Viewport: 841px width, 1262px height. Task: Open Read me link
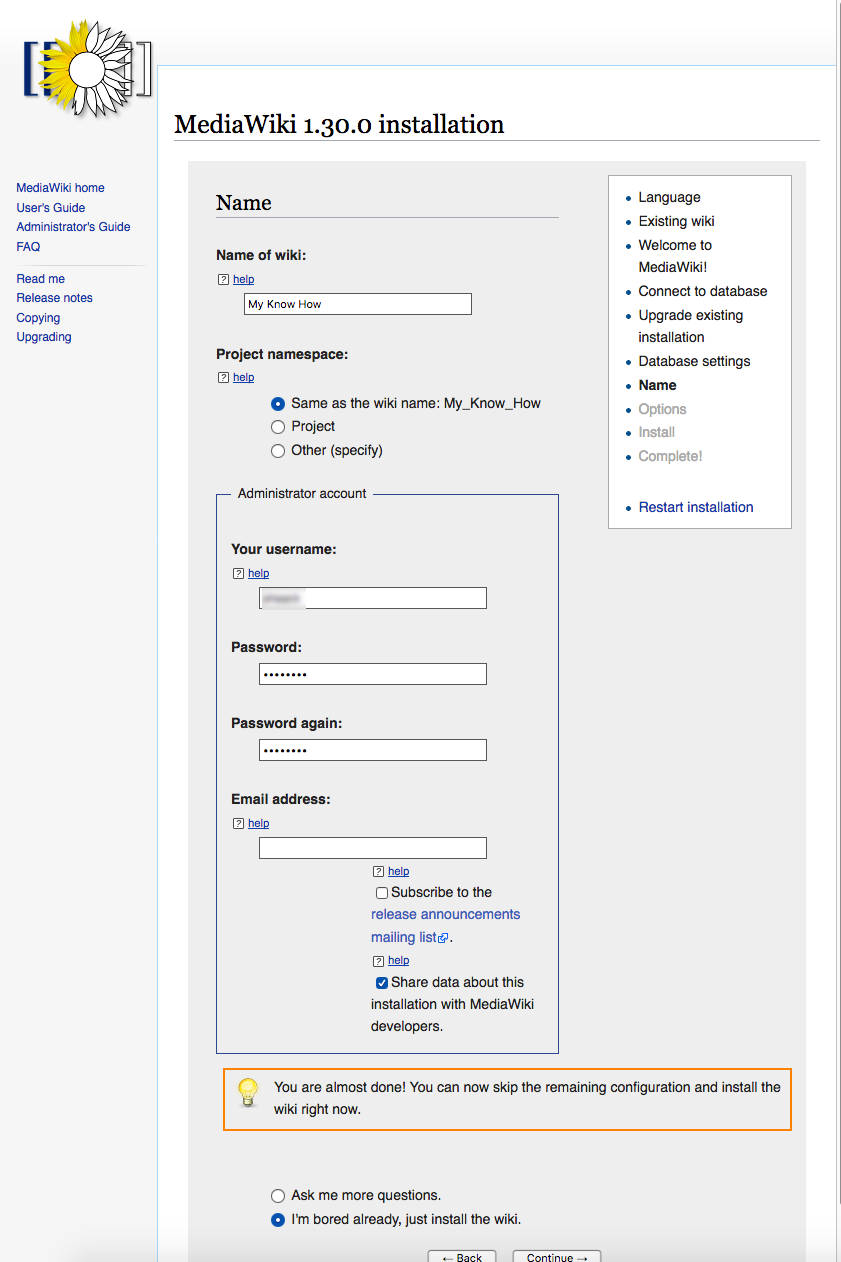[40, 279]
